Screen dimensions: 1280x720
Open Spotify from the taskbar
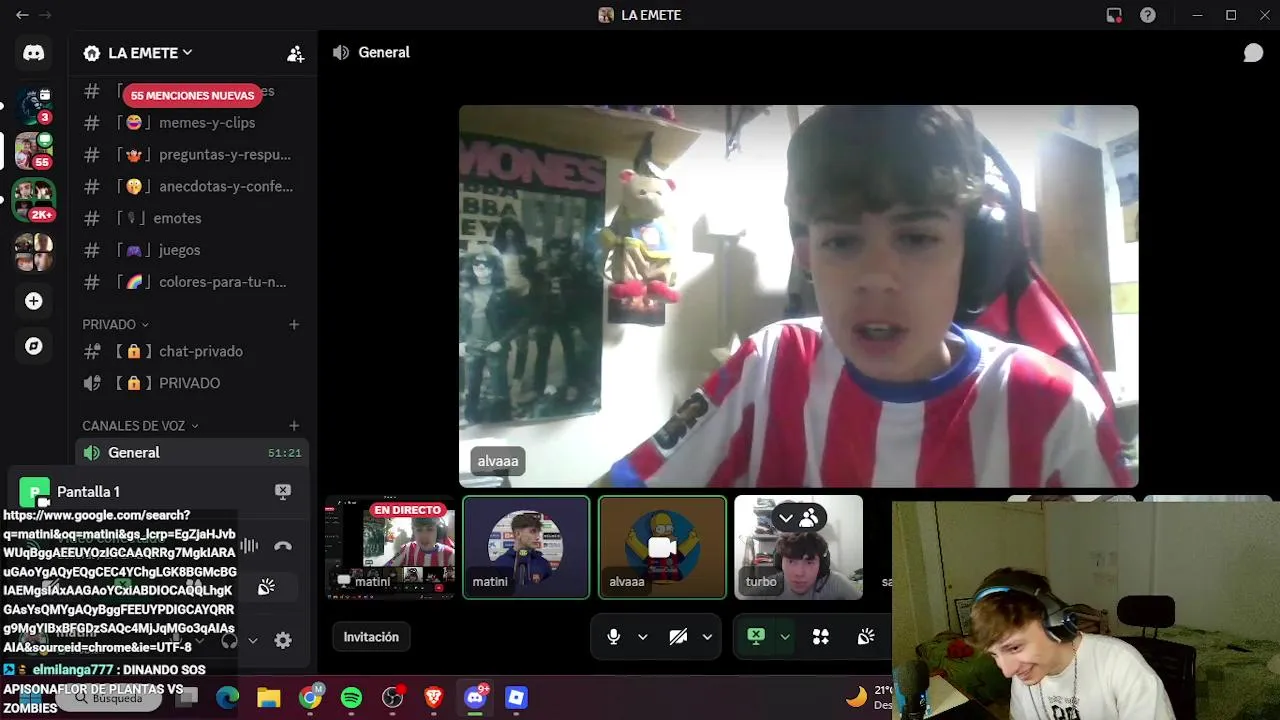[351, 697]
